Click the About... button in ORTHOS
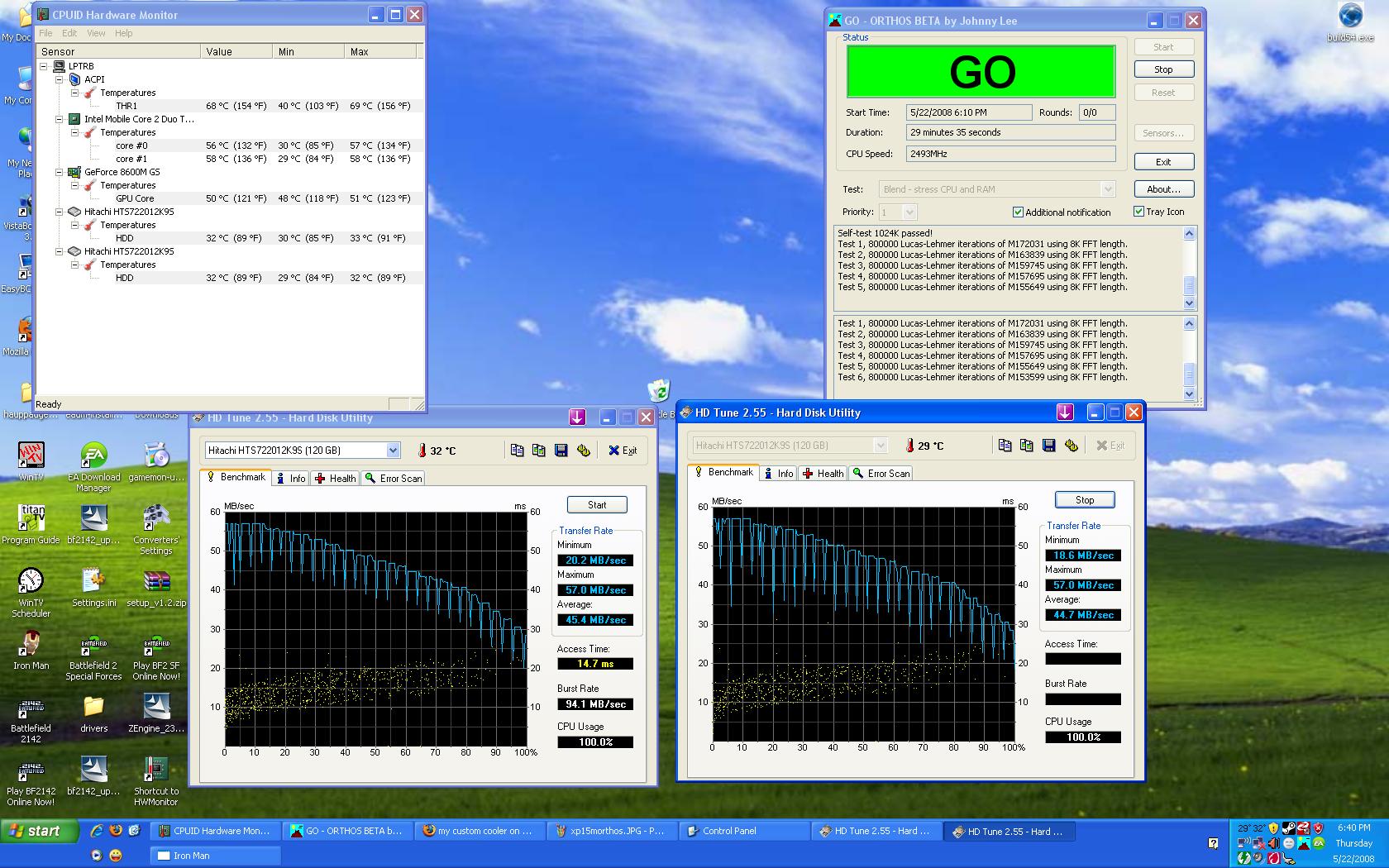The height and width of the screenshot is (868, 1389). pos(1163,189)
